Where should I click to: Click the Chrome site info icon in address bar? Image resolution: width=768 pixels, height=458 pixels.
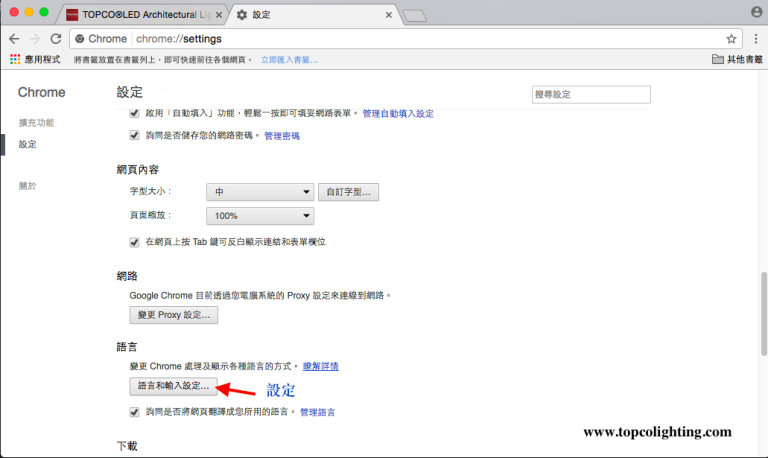[x=80, y=39]
